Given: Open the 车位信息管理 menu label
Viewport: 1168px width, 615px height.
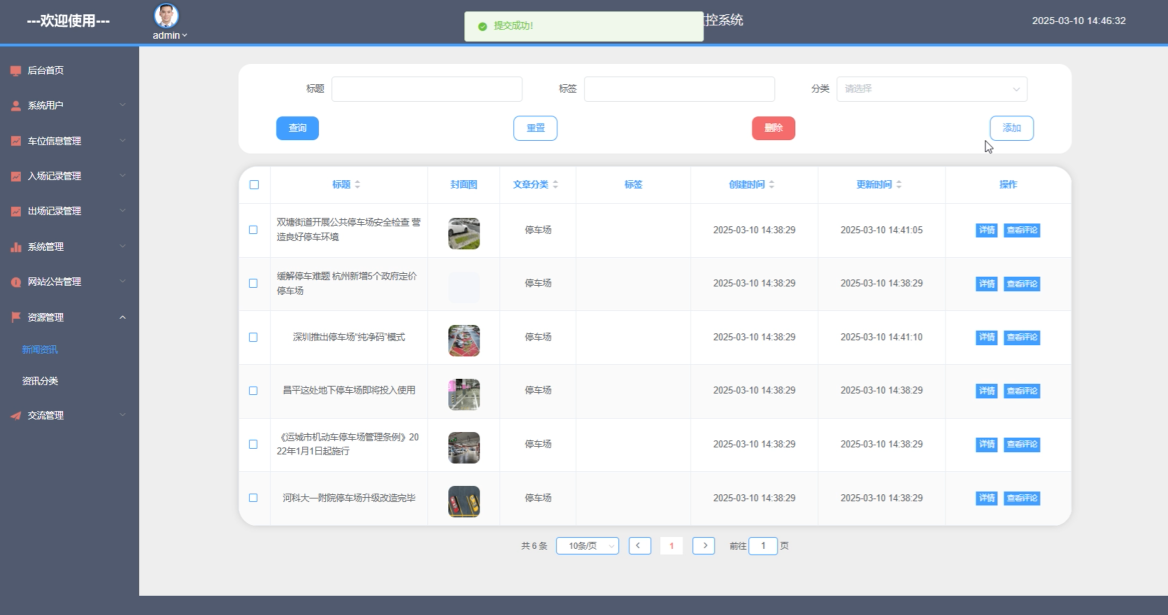Looking at the screenshot, I should (x=54, y=141).
